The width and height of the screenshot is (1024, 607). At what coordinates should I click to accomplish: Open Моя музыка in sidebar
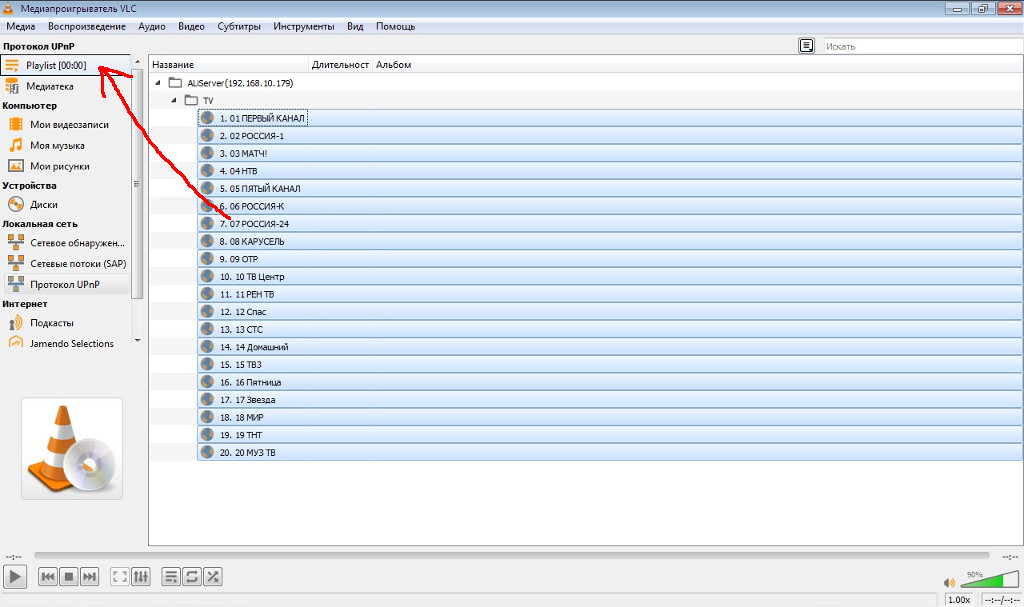[x=65, y=145]
